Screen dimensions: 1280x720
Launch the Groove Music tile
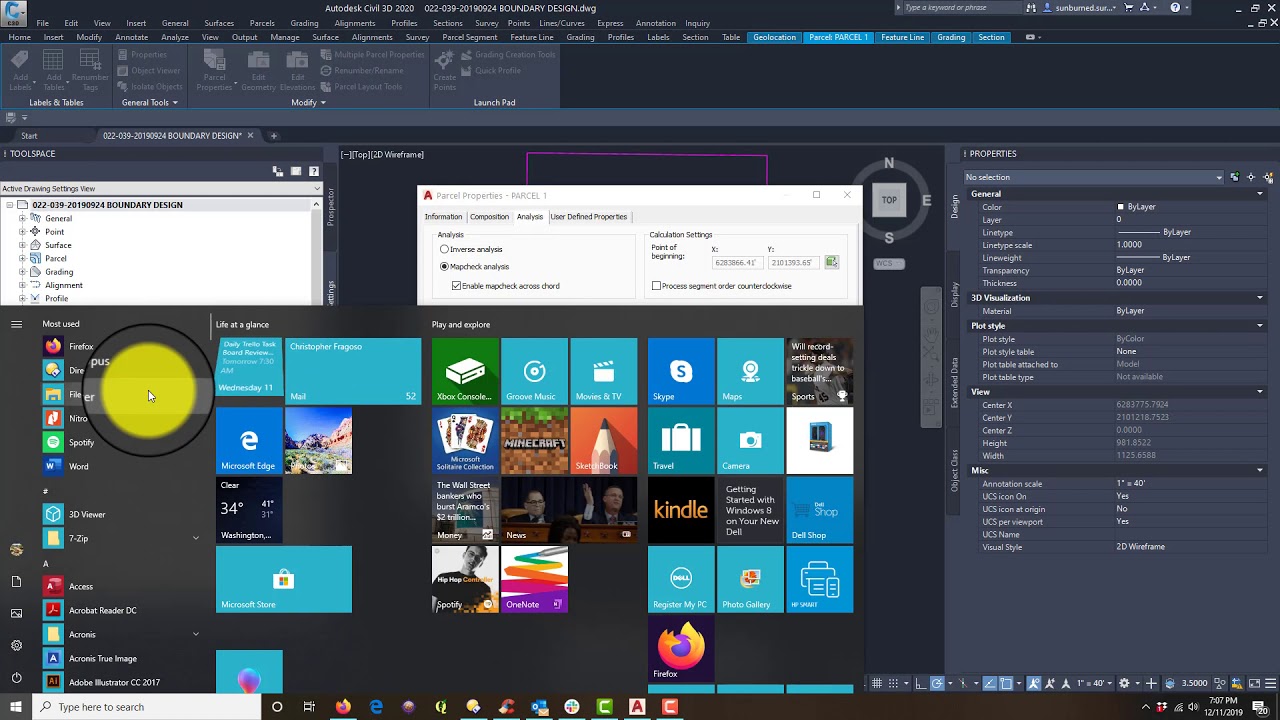[x=534, y=371]
